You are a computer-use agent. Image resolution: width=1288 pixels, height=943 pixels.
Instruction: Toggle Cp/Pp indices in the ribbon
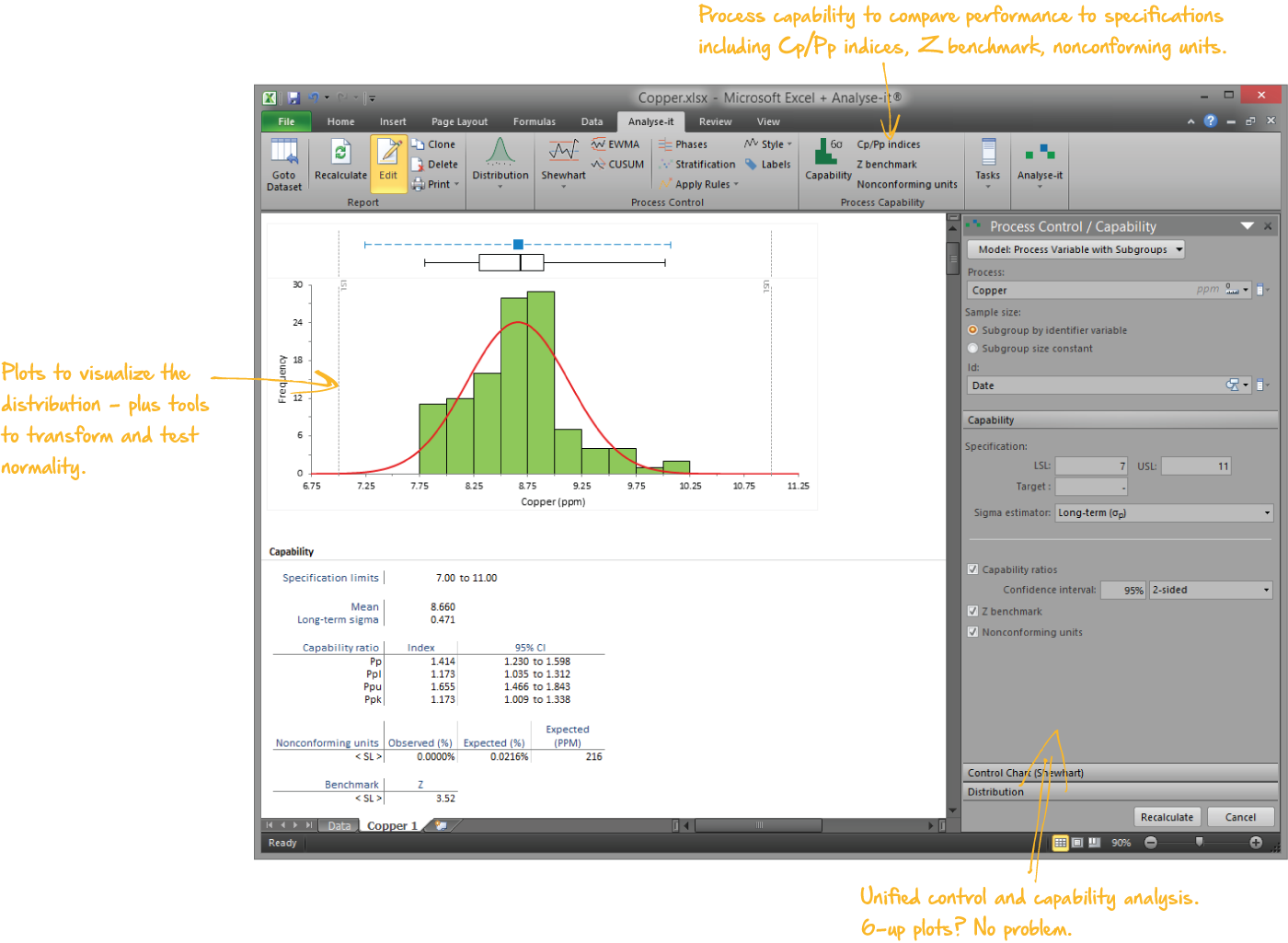(889, 144)
